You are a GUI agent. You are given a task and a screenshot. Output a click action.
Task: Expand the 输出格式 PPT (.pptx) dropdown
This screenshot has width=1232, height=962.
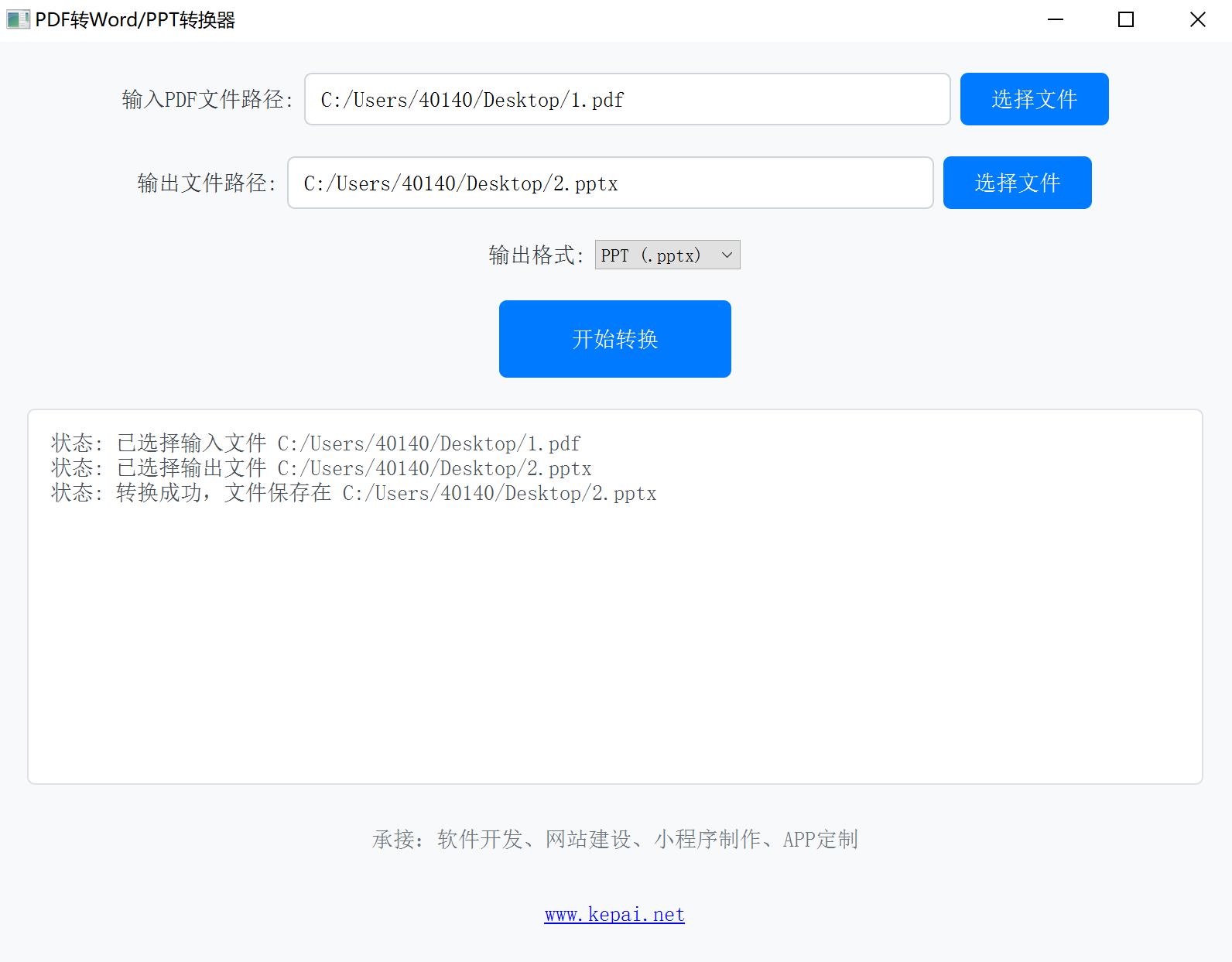click(667, 255)
